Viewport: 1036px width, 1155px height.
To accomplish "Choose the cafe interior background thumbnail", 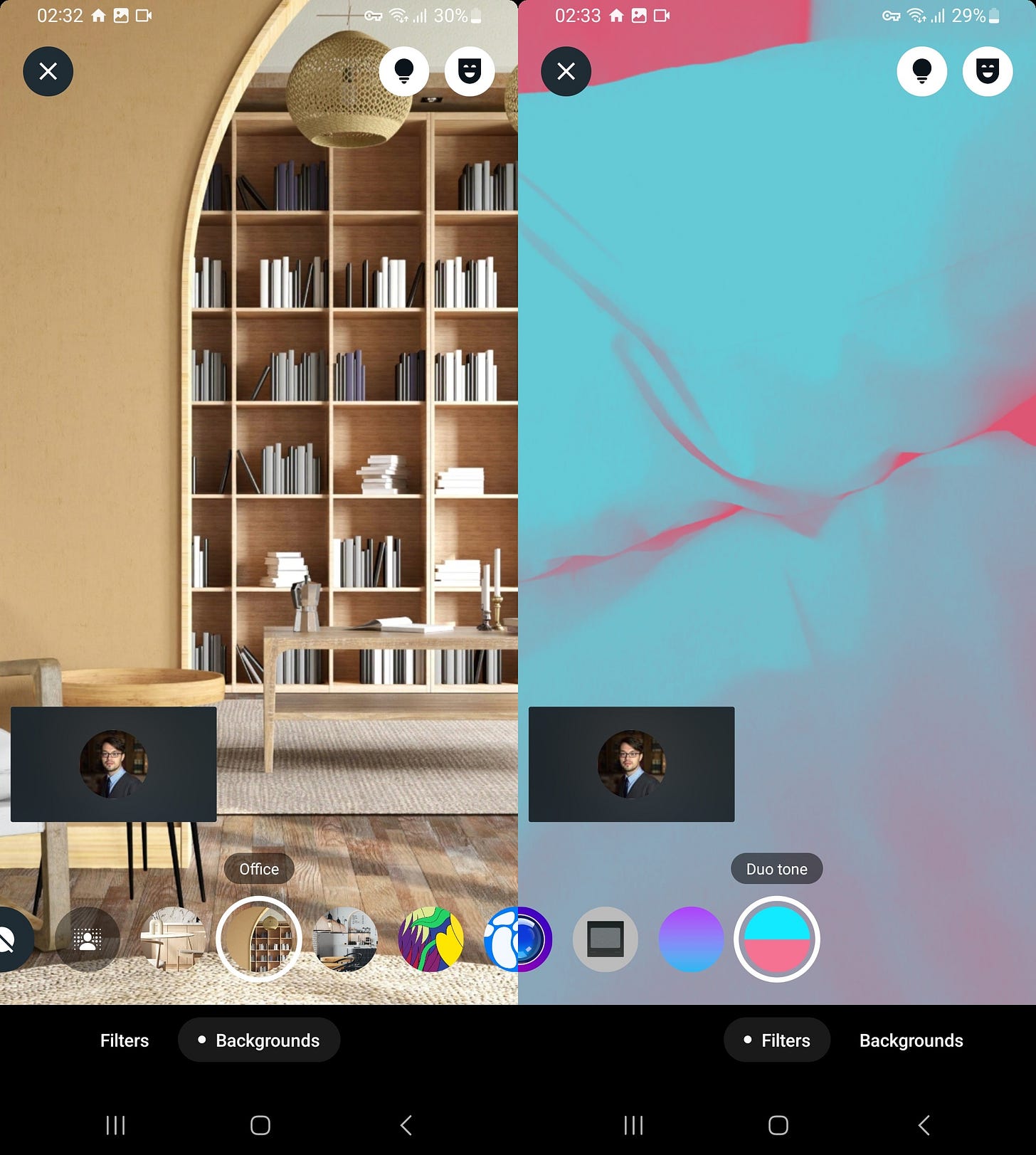I will click(x=345, y=939).
